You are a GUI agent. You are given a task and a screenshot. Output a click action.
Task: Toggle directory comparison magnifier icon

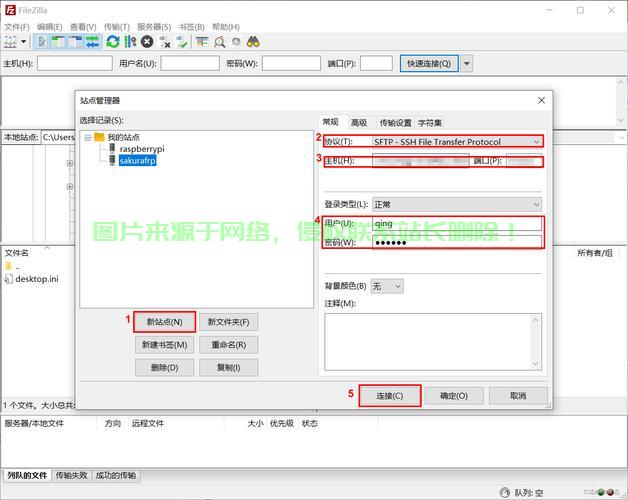pos(219,42)
